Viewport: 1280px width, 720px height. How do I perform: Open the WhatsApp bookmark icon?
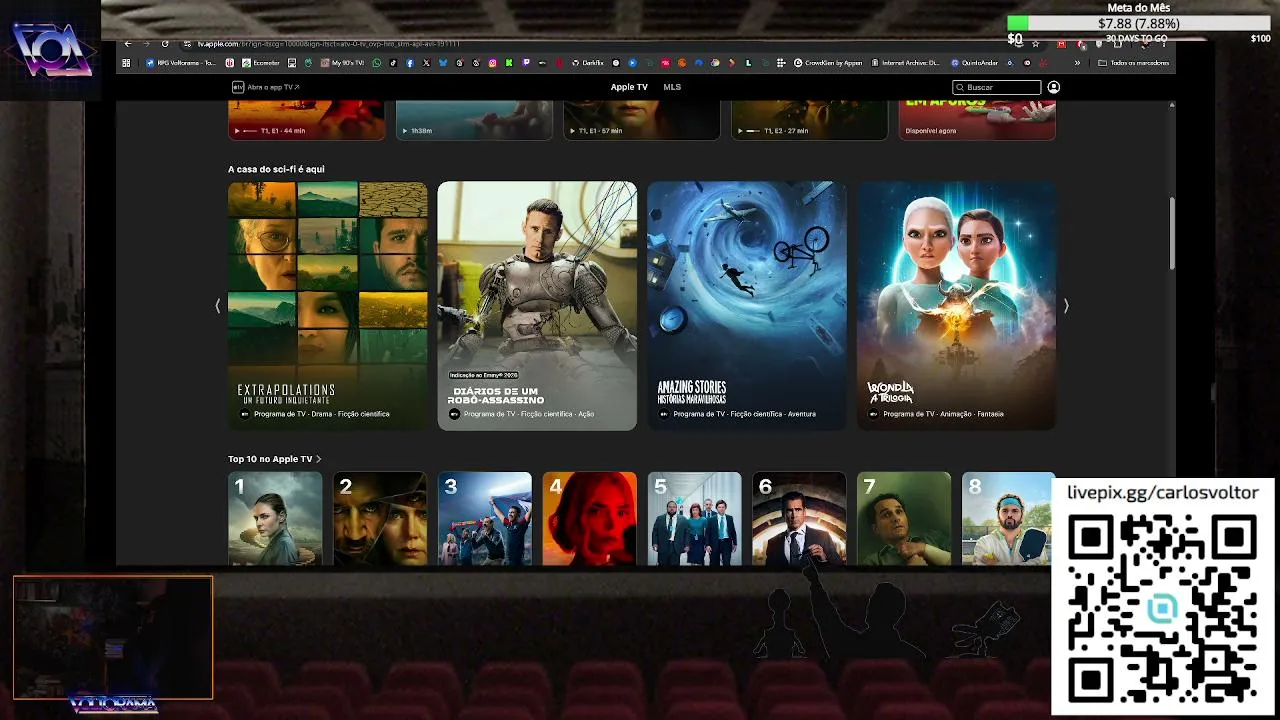[x=377, y=63]
